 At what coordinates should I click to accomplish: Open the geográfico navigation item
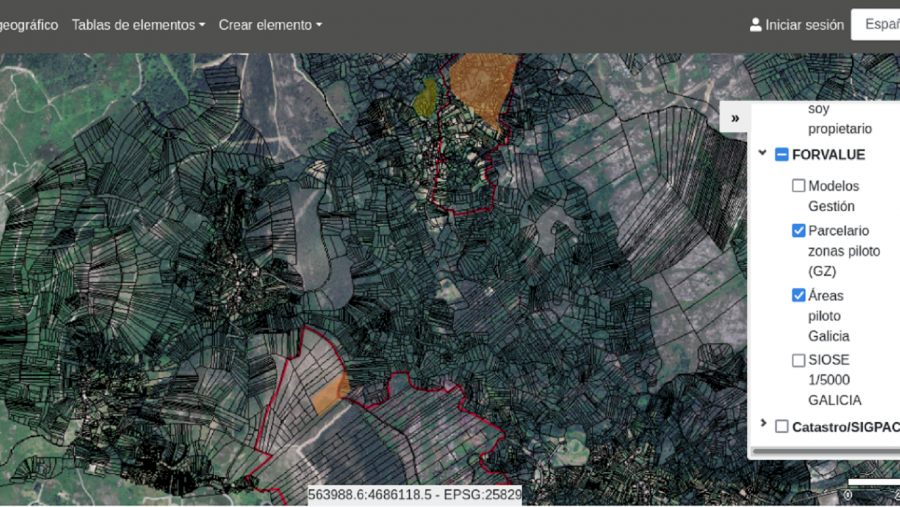(28, 25)
